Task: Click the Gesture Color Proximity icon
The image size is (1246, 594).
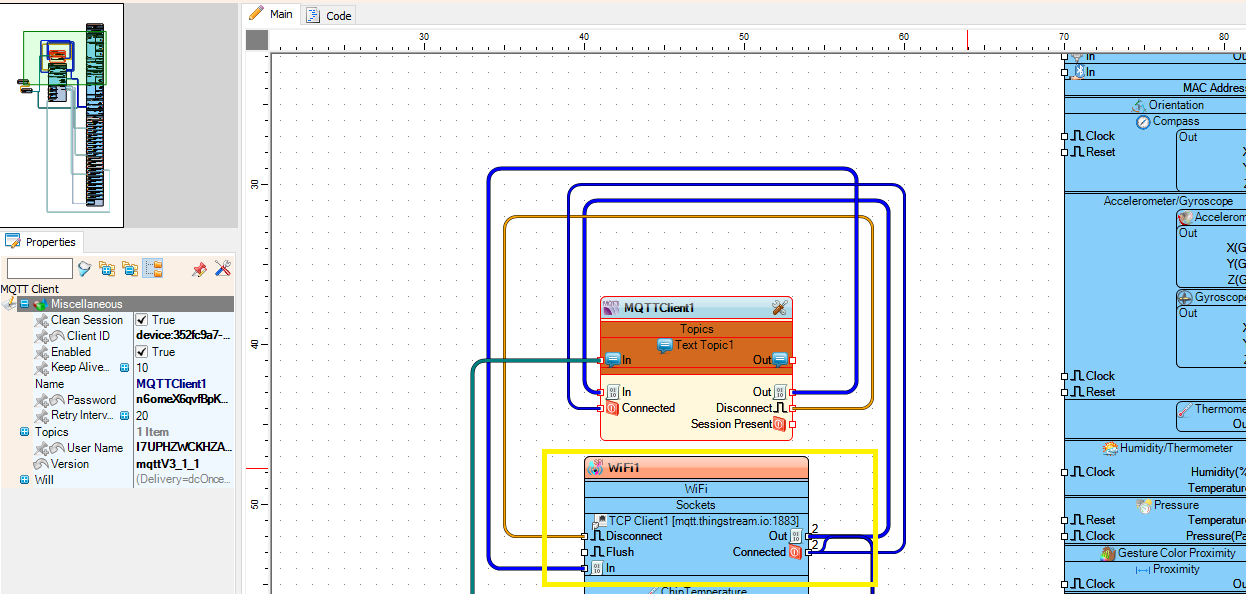Action: pyautogui.click(x=1108, y=553)
